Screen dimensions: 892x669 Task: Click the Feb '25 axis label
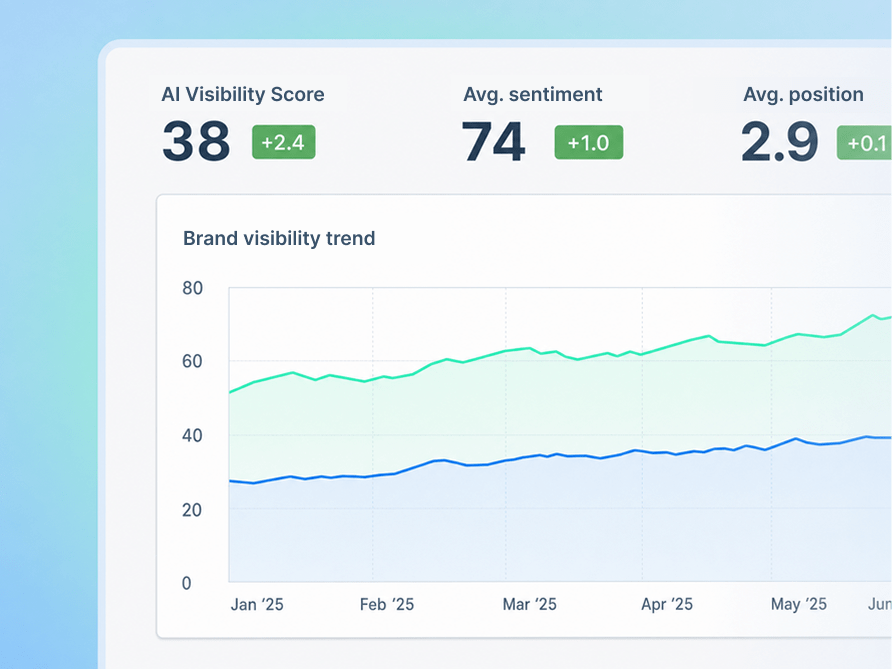click(x=387, y=604)
